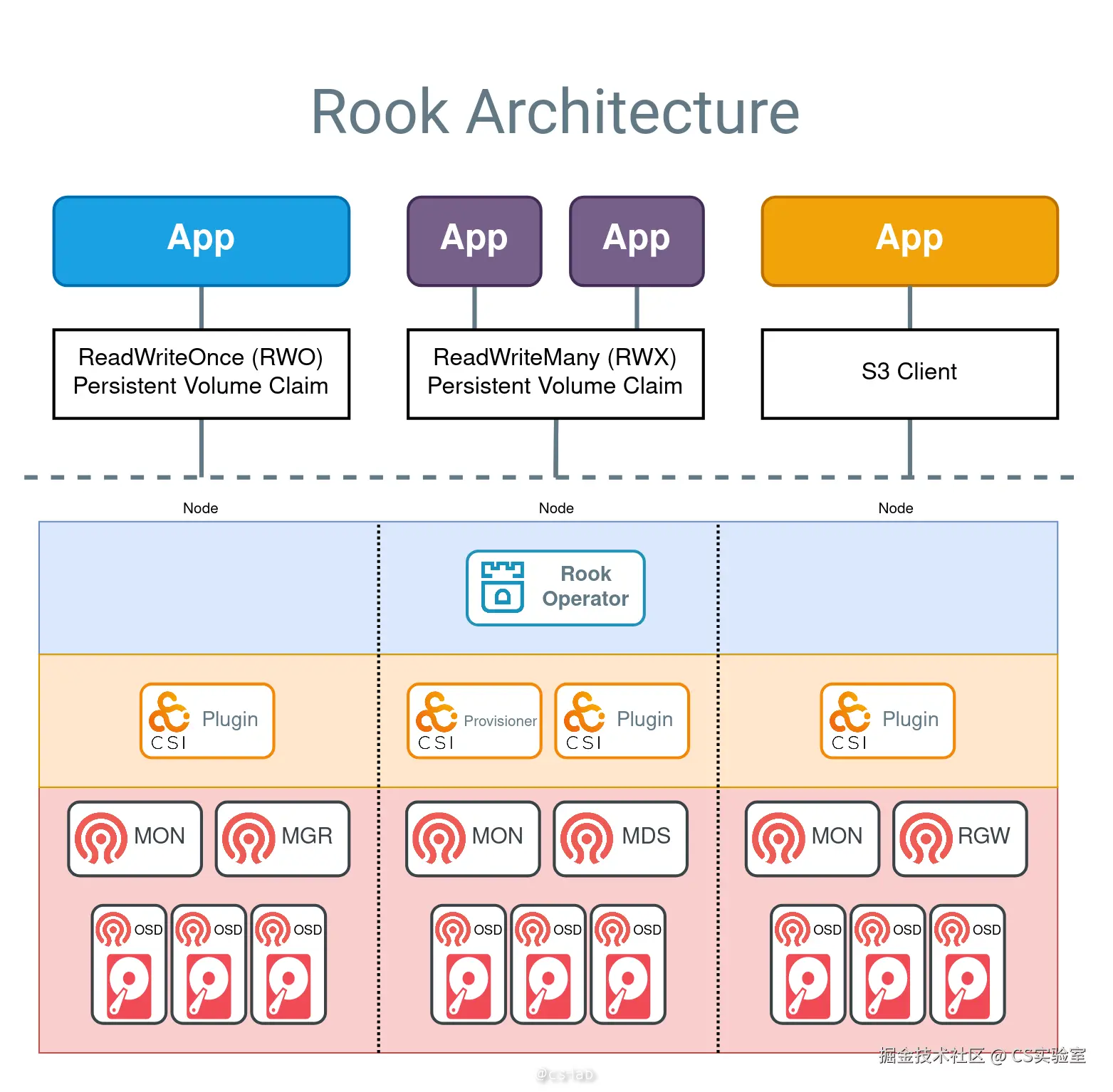Click the Ceph logo of the MON beside RGW
The image size is (1113, 1092).
(778, 838)
